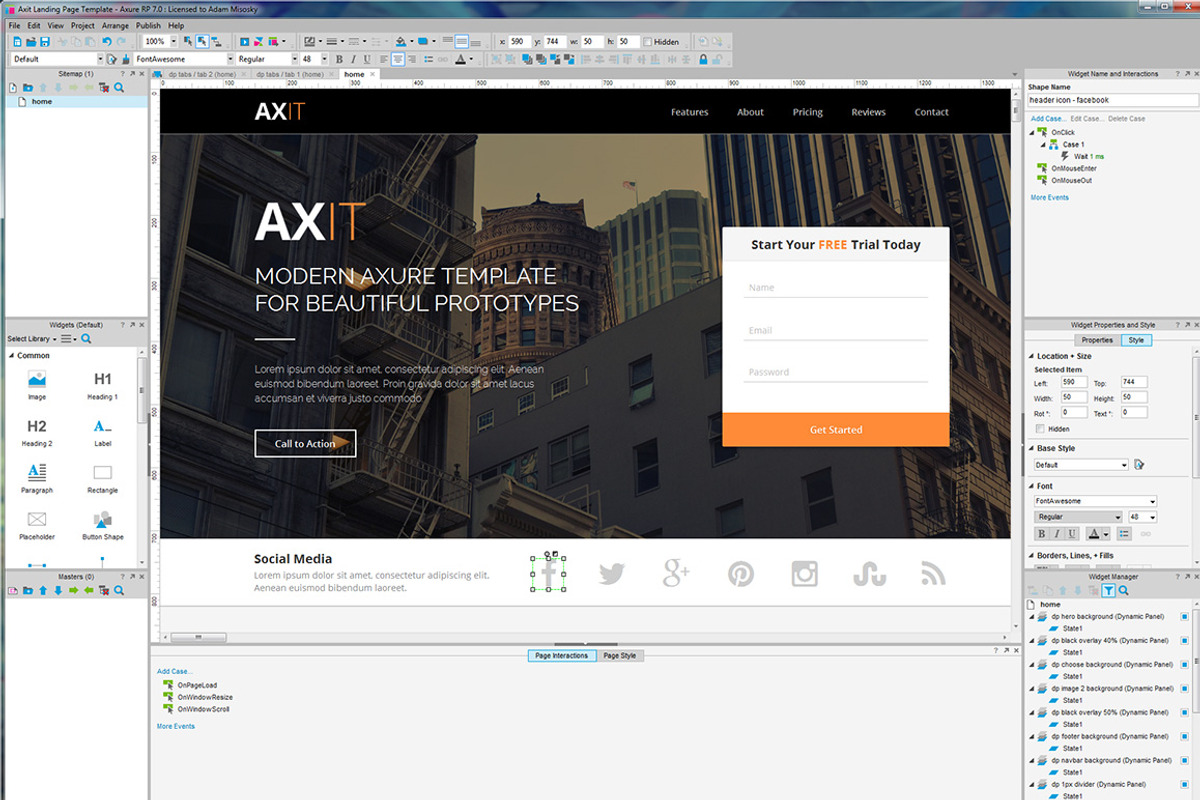
Task: Click the search icon in the Widgets panel
Action: [86, 339]
